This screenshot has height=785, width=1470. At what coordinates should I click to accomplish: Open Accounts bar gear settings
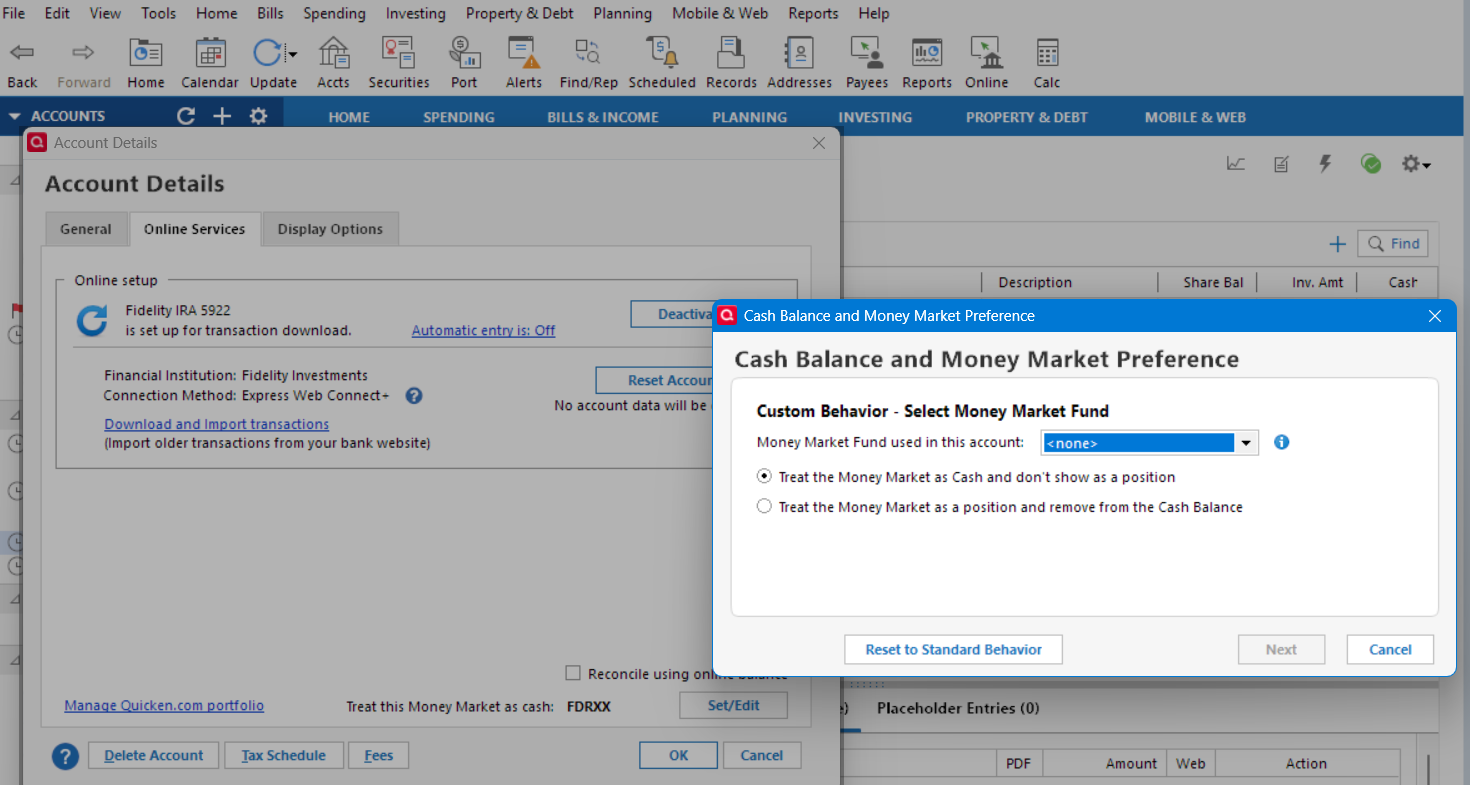point(258,116)
